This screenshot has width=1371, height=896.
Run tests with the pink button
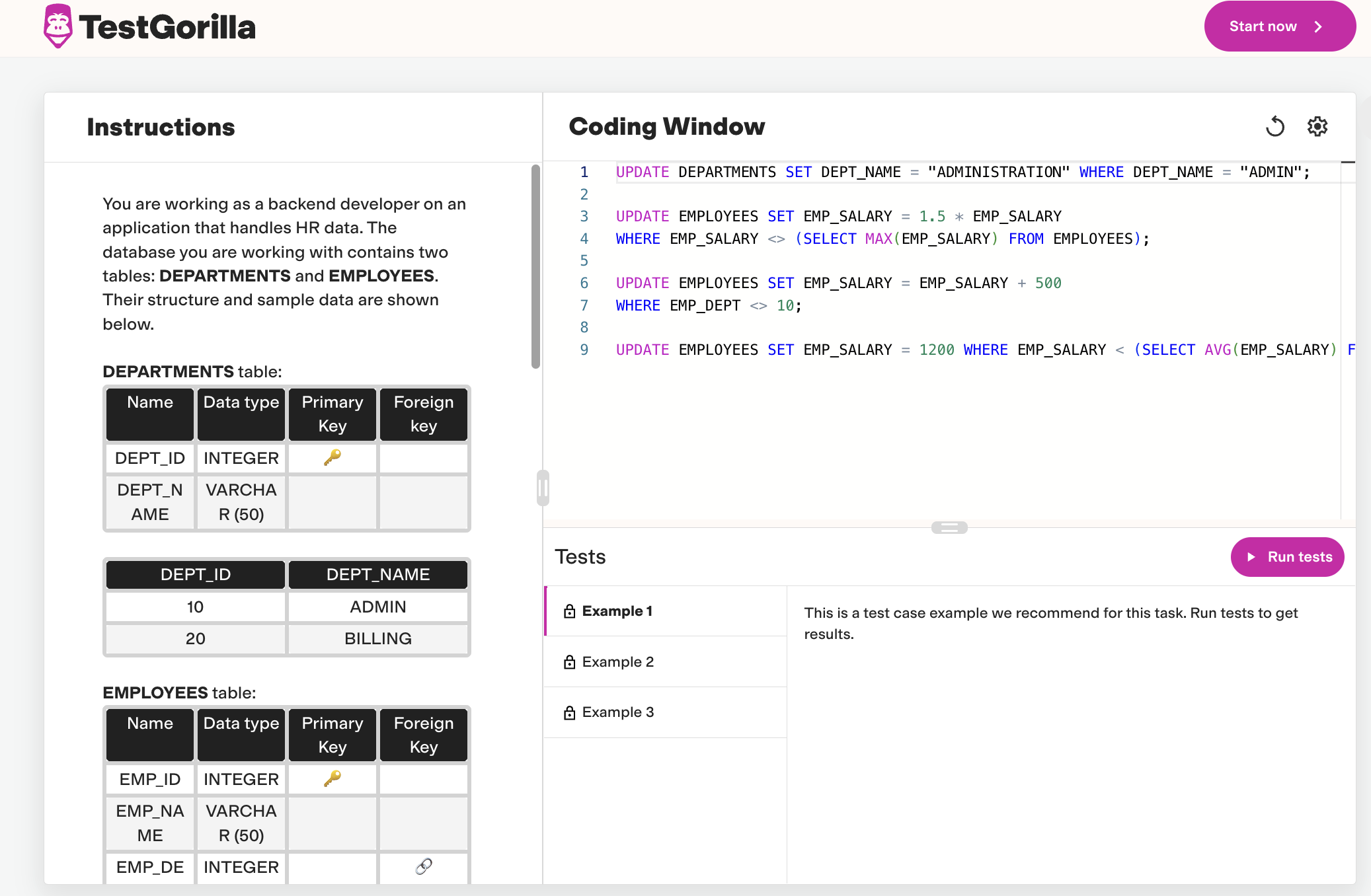(x=1287, y=557)
